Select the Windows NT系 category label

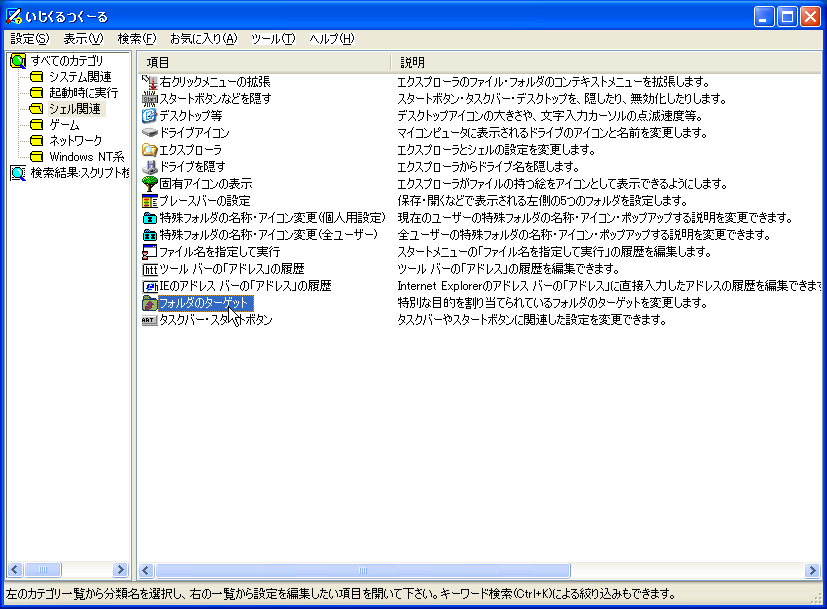point(87,157)
